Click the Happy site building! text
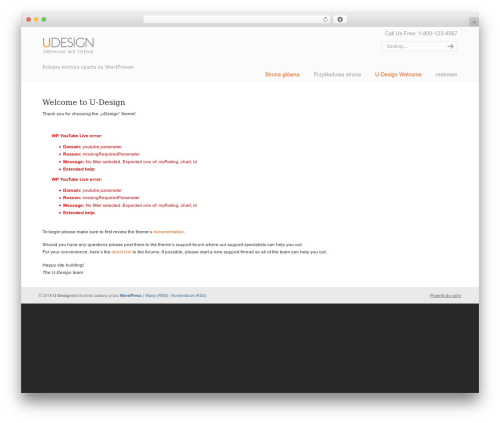 click(x=63, y=265)
